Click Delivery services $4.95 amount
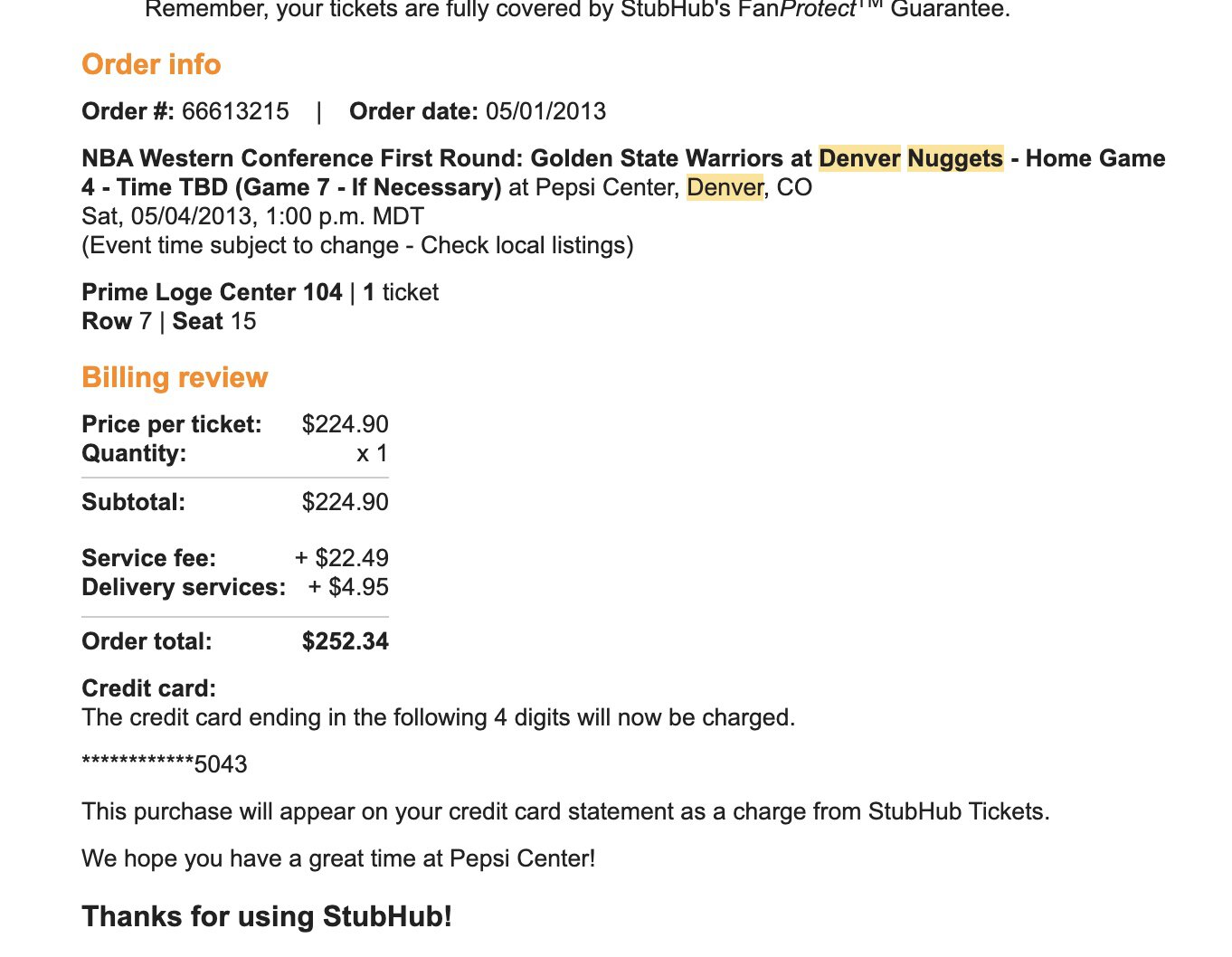Image resolution: width=1232 pixels, height=957 pixels. tap(348, 587)
